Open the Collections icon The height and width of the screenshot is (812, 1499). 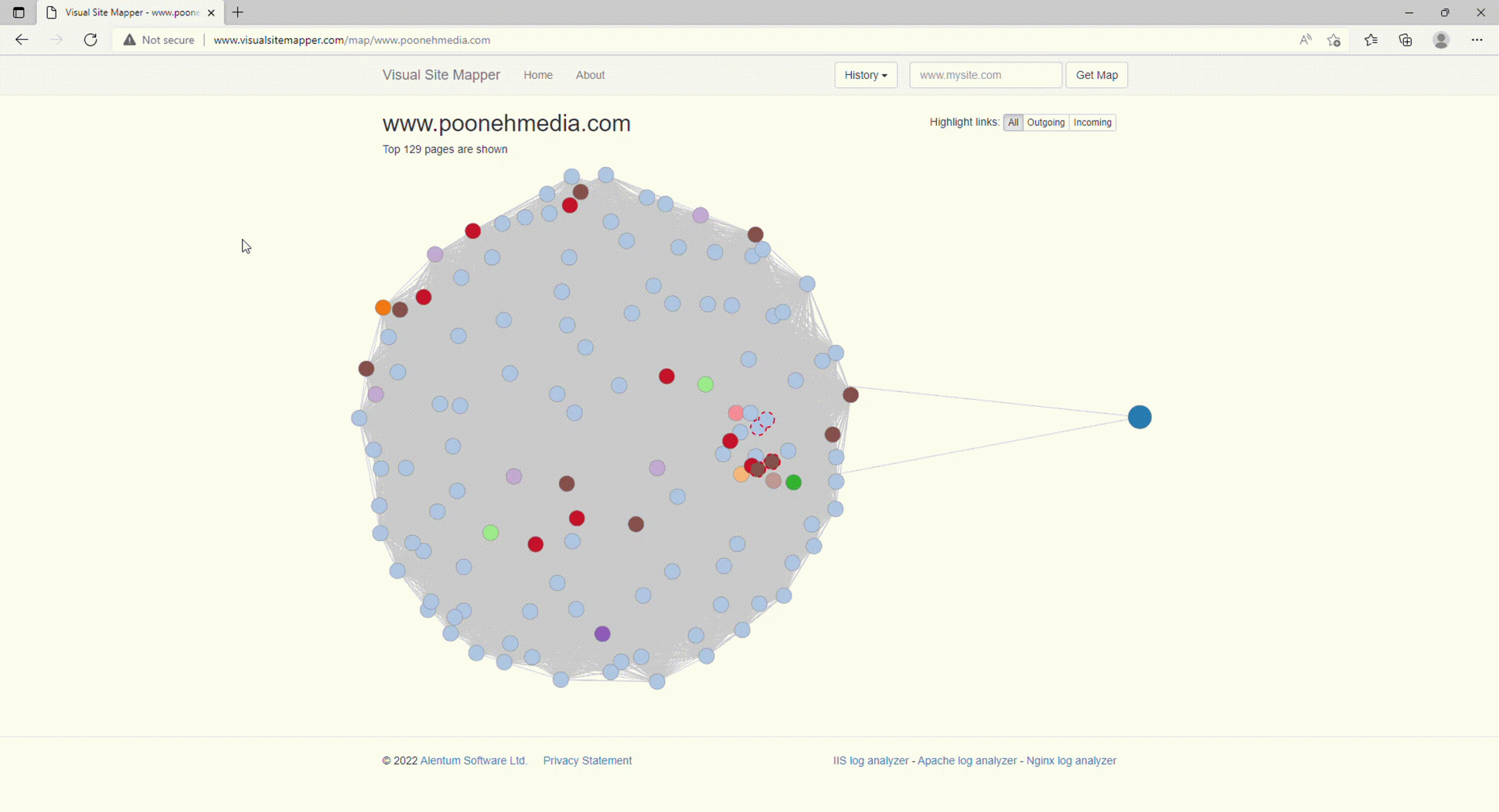(x=1405, y=40)
